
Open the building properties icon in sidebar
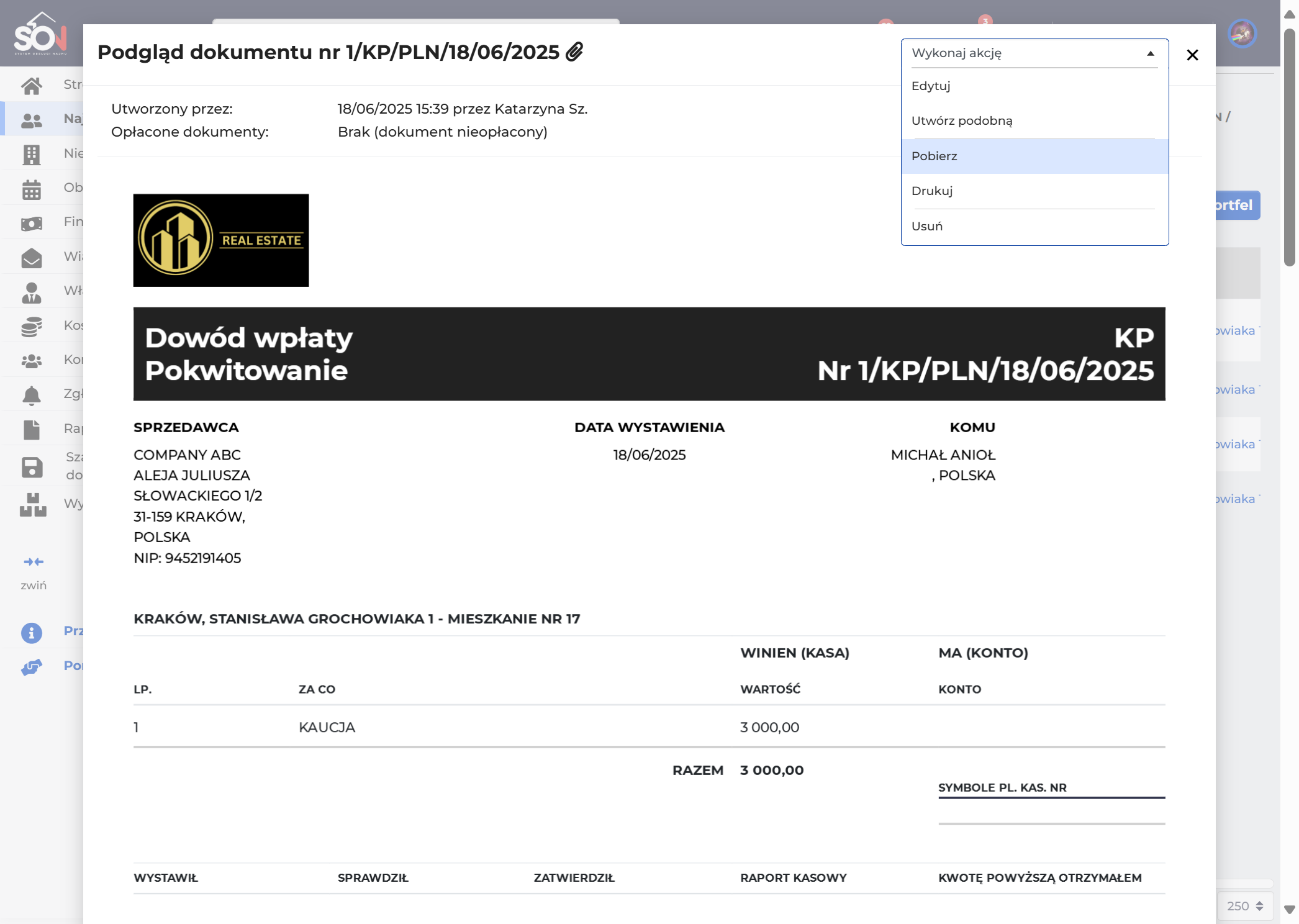click(x=32, y=154)
